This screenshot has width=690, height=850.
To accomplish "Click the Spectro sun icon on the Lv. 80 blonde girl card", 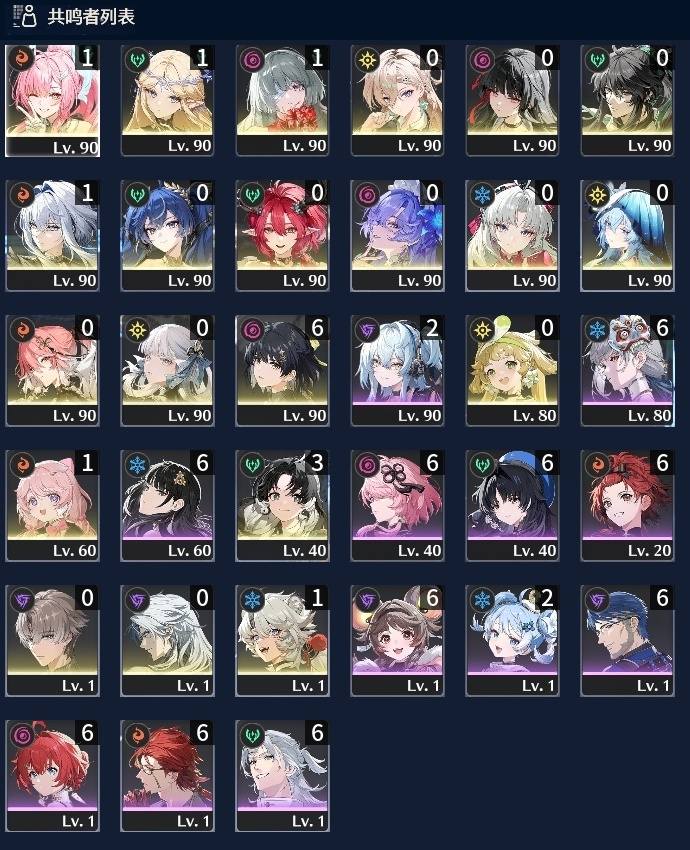I will (x=482, y=330).
